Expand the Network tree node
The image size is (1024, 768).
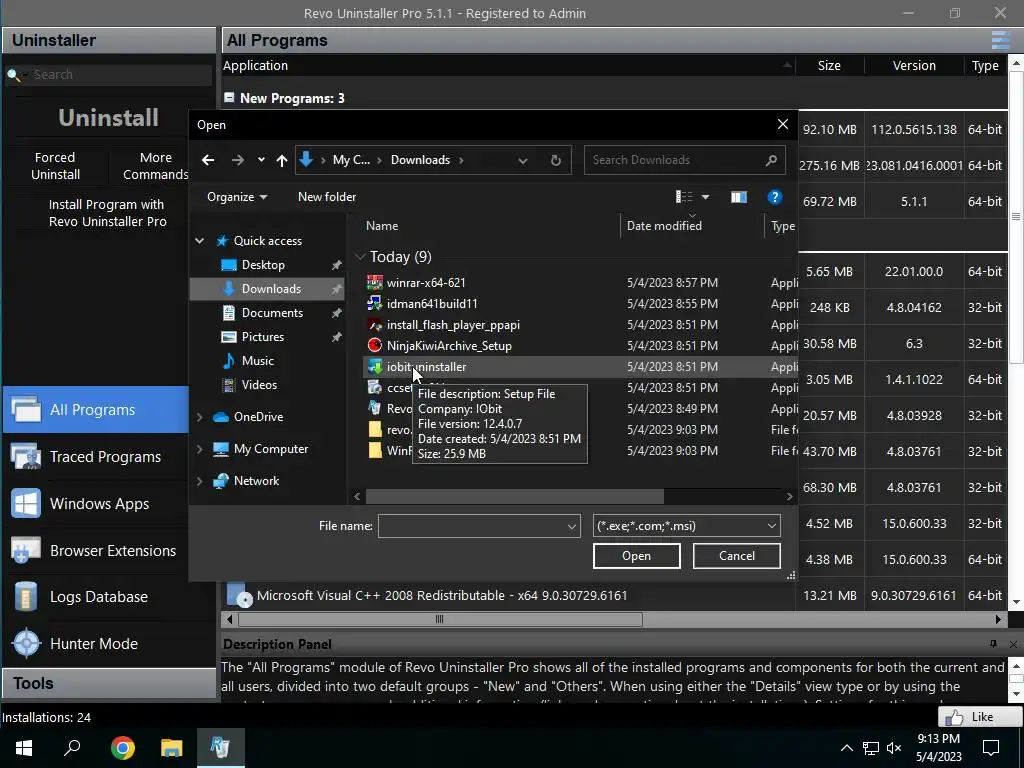[200, 481]
